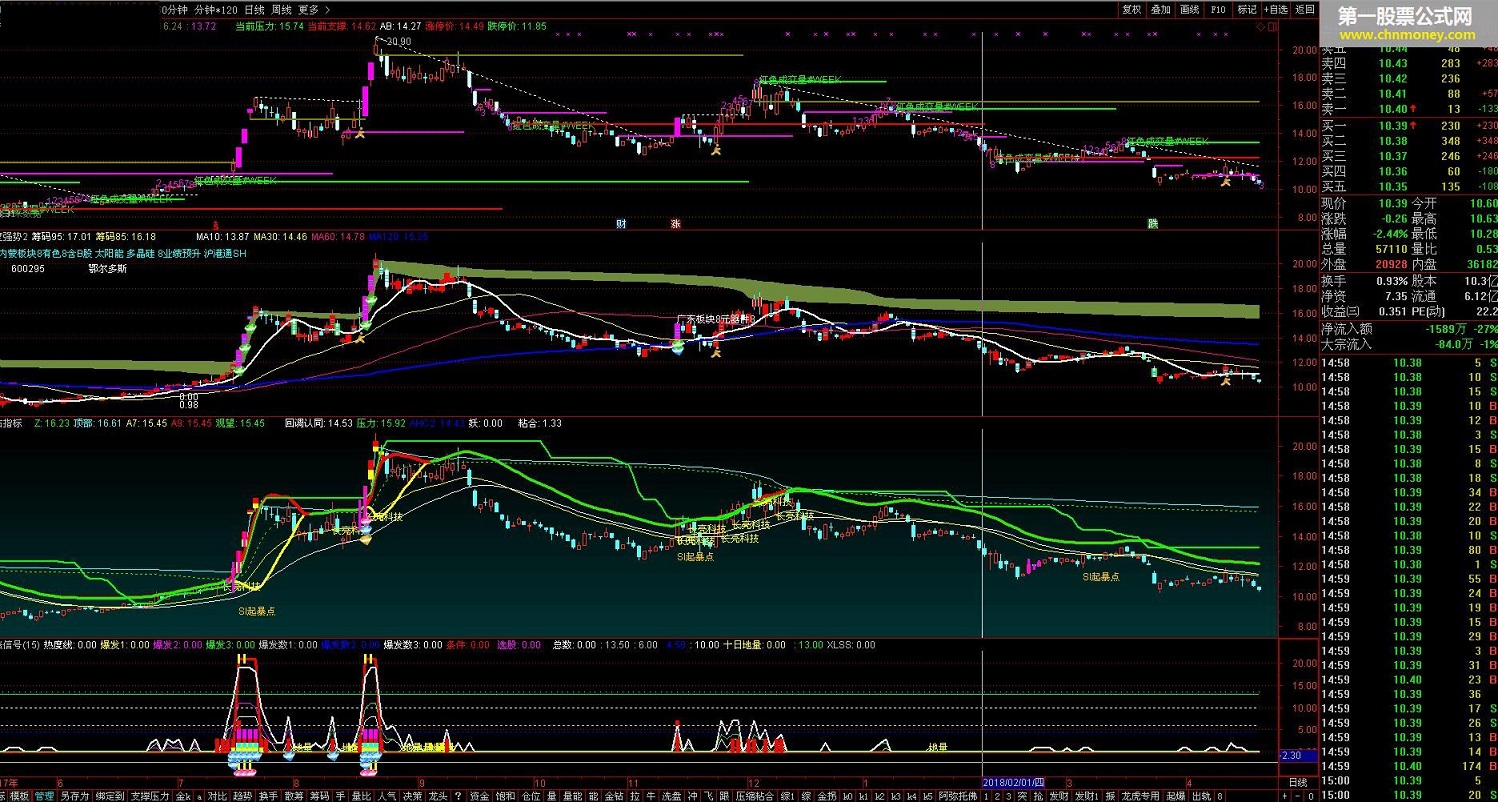Click the small diamond icon under toolbar
This screenshot has width=1498, height=802.
1260,27
